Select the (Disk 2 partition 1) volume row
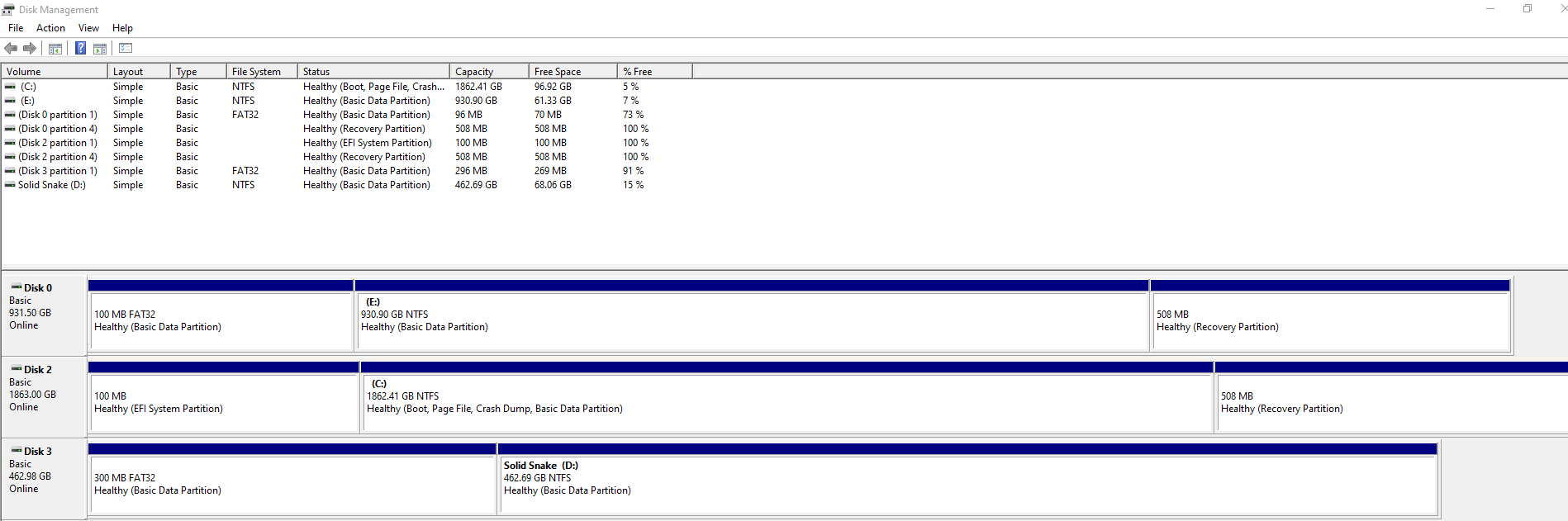Image resolution: width=1568 pixels, height=521 pixels. coord(347,143)
